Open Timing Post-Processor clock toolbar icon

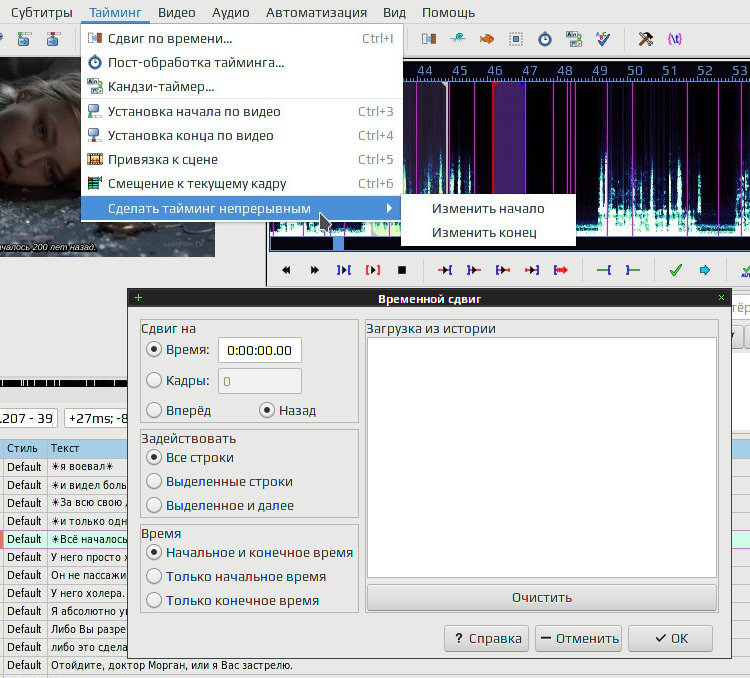coord(545,39)
